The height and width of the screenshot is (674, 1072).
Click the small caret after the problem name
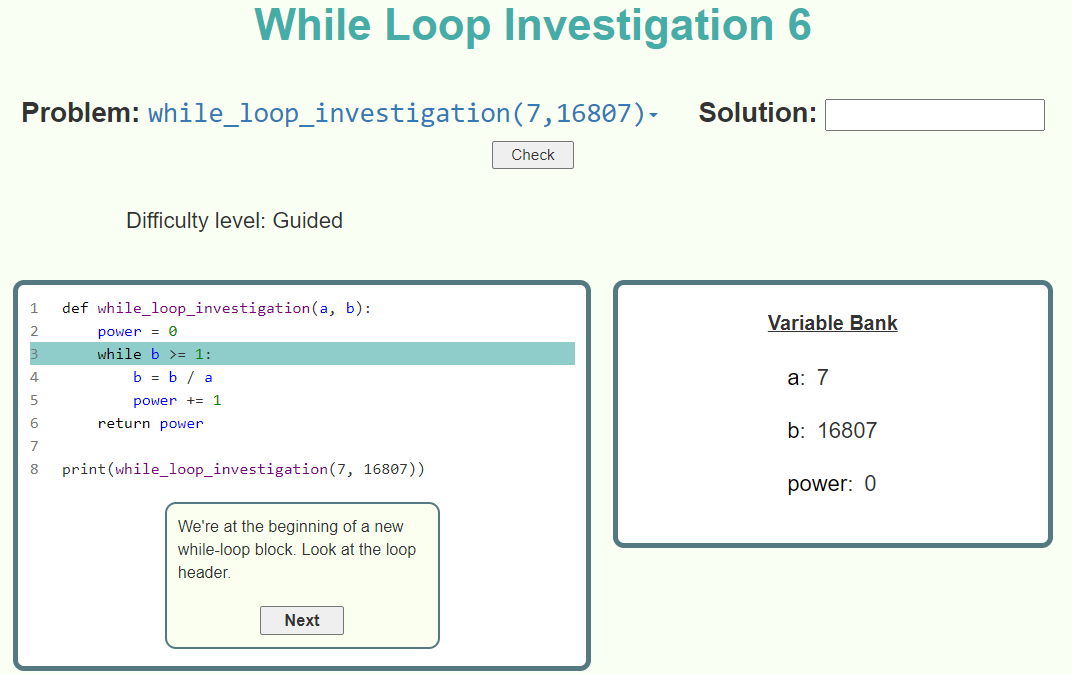pos(654,116)
